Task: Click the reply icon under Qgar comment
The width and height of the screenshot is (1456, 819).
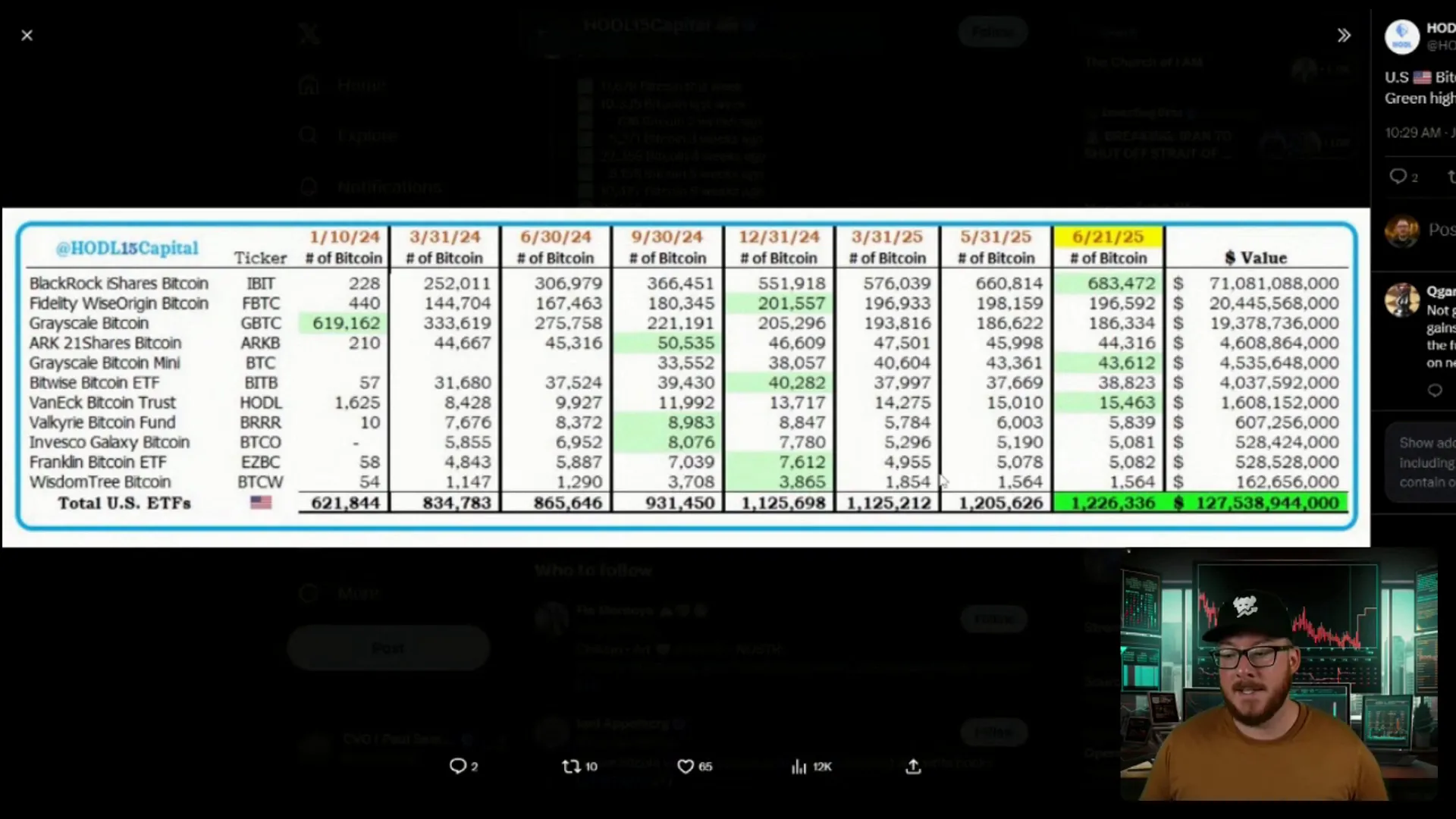Action: (1434, 391)
